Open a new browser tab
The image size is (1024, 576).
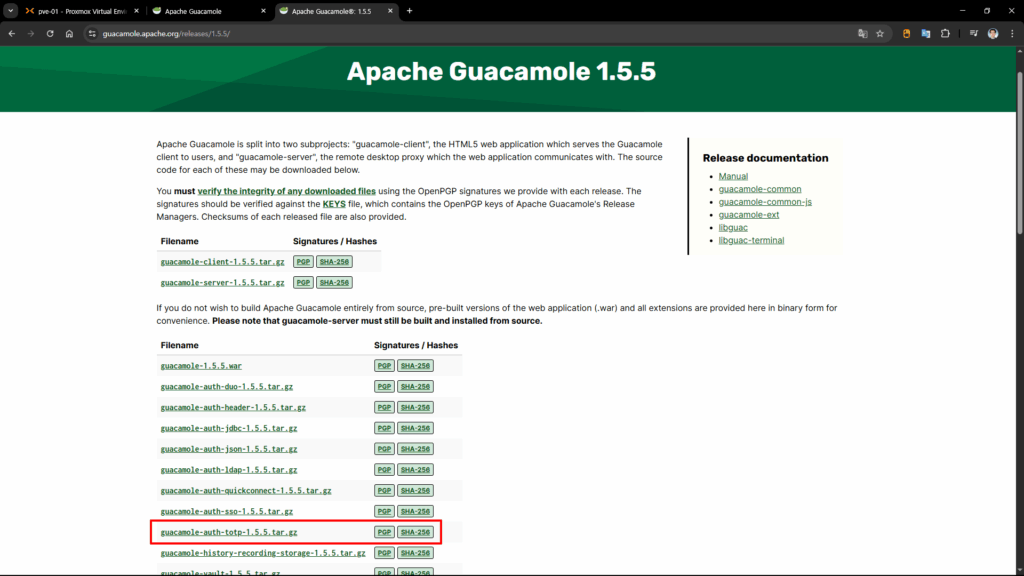click(x=409, y=11)
